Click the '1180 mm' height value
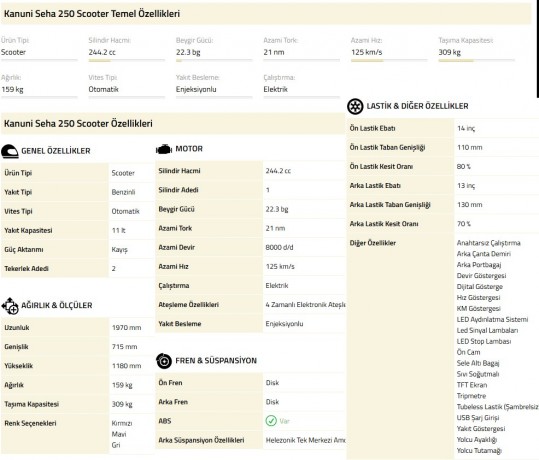Image resolution: width=539 pixels, height=460 pixels. (x=126, y=366)
